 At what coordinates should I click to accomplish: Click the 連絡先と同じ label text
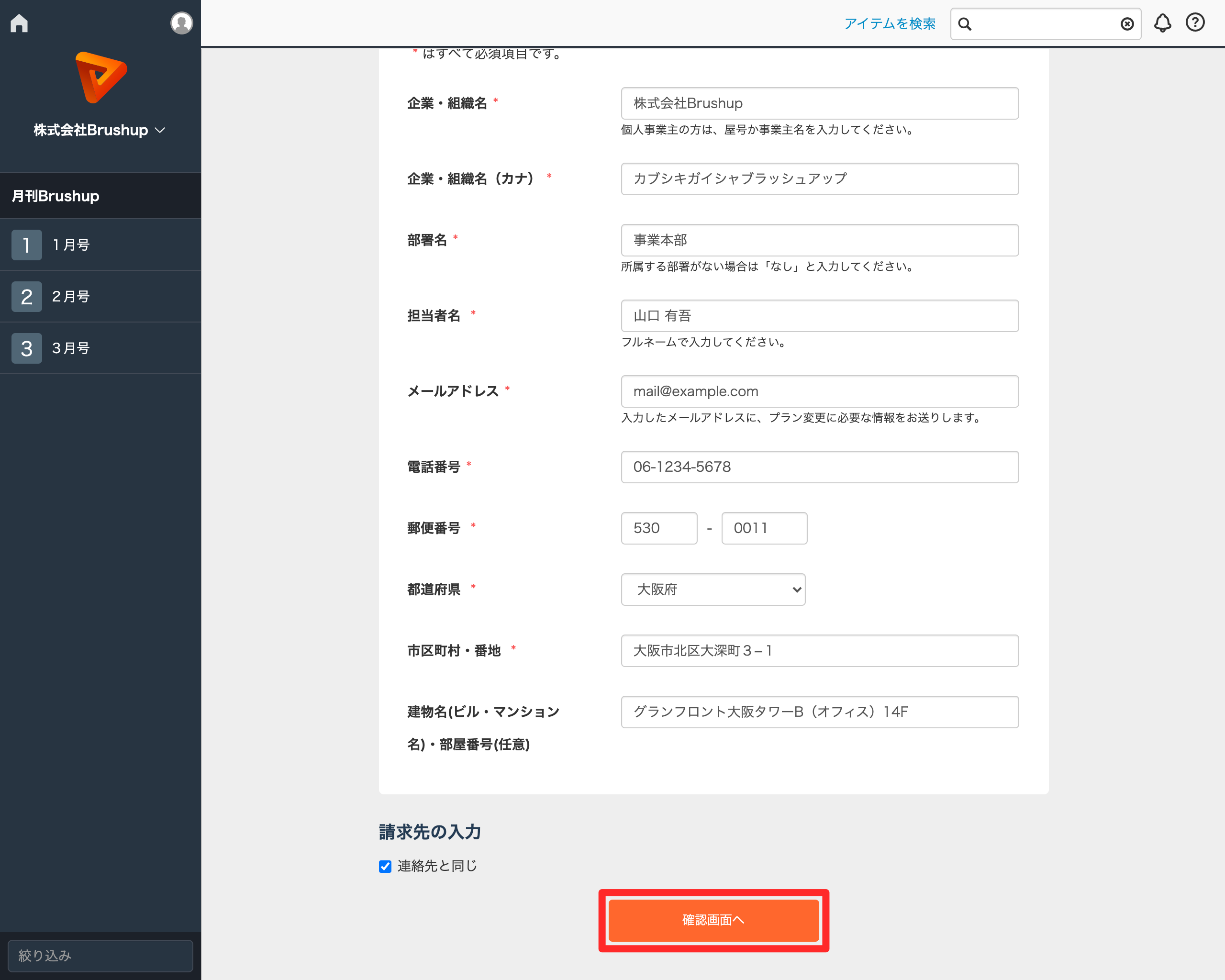[437, 866]
